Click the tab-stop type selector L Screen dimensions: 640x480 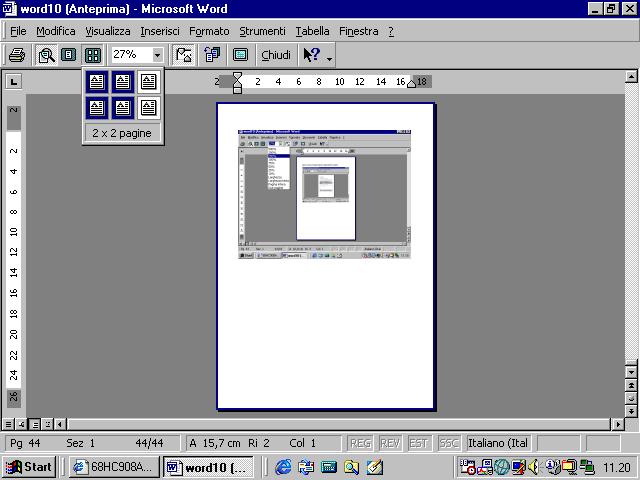[13, 82]
